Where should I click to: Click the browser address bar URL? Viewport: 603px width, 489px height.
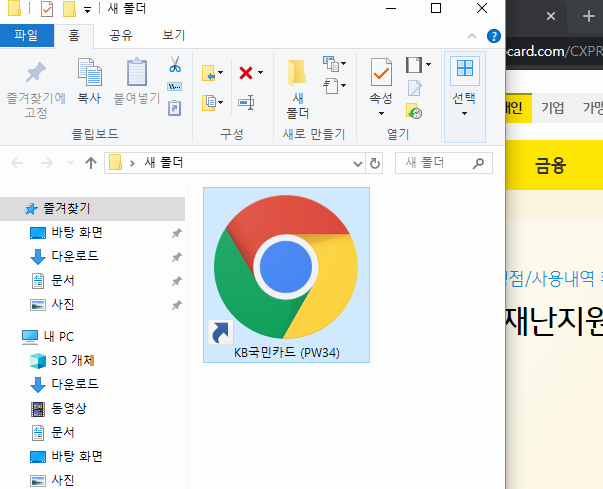click(554, 52)
